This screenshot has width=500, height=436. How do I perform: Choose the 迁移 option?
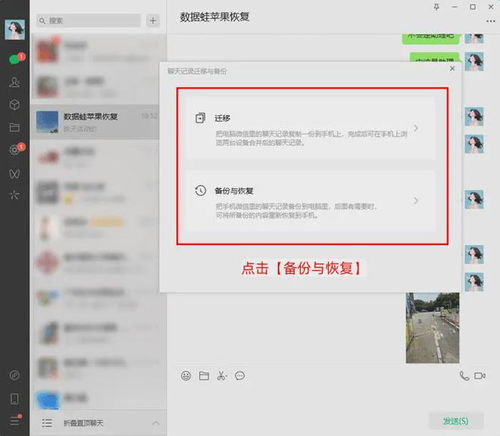[x=312, y=128]
